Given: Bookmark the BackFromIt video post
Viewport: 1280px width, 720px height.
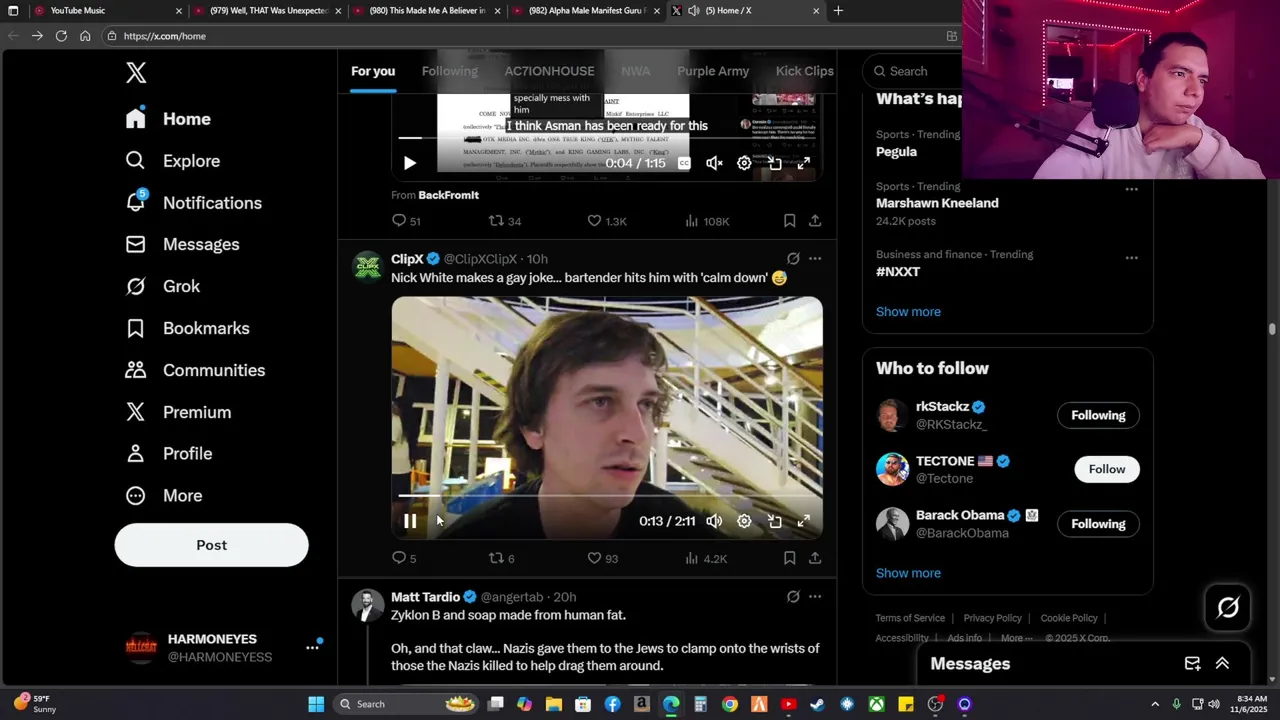Looking at the screenshot, I should coord(789,221).
